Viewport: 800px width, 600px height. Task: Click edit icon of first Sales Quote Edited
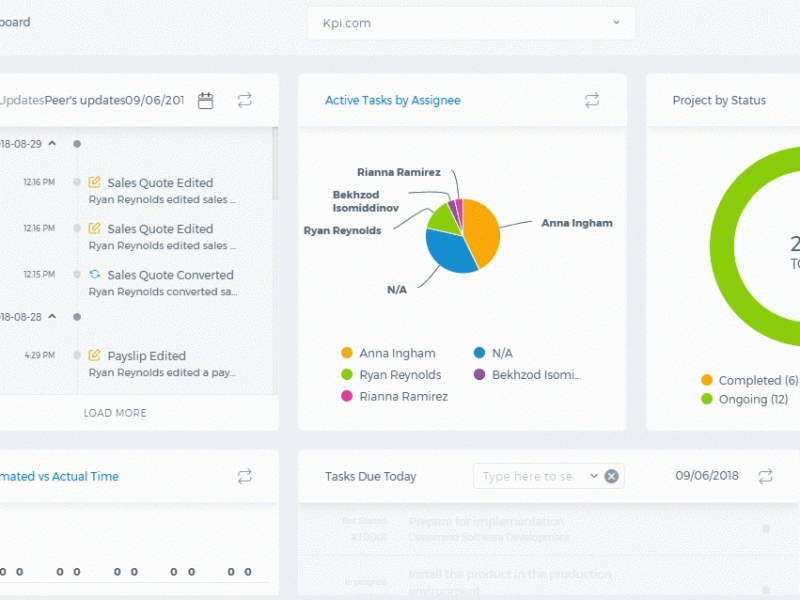click(94, 182)
